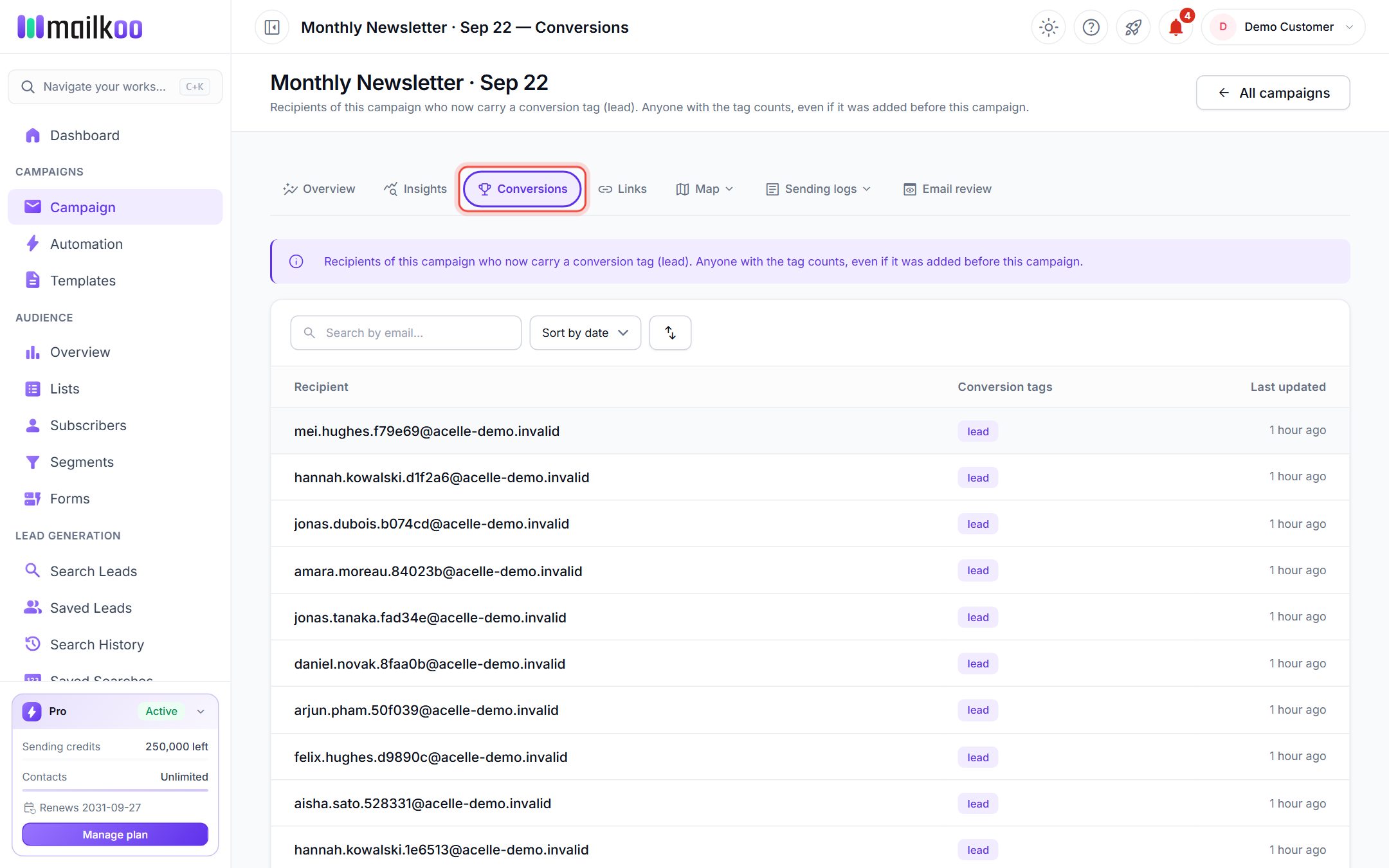This screenshot has width=1389, height=868.
Task: Select the Conversions tab
Action: pyautogui.click(x=522, y=188)
